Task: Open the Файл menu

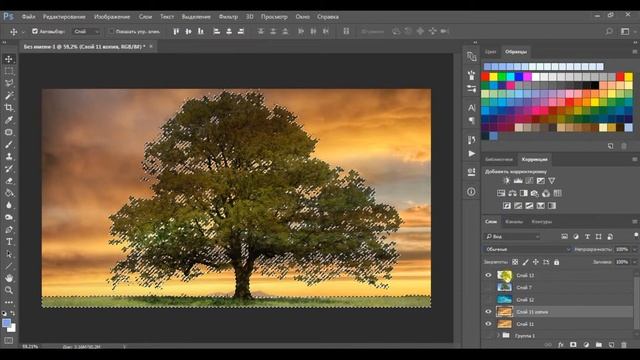Action: pyautogui.click(x=28, y=17)
